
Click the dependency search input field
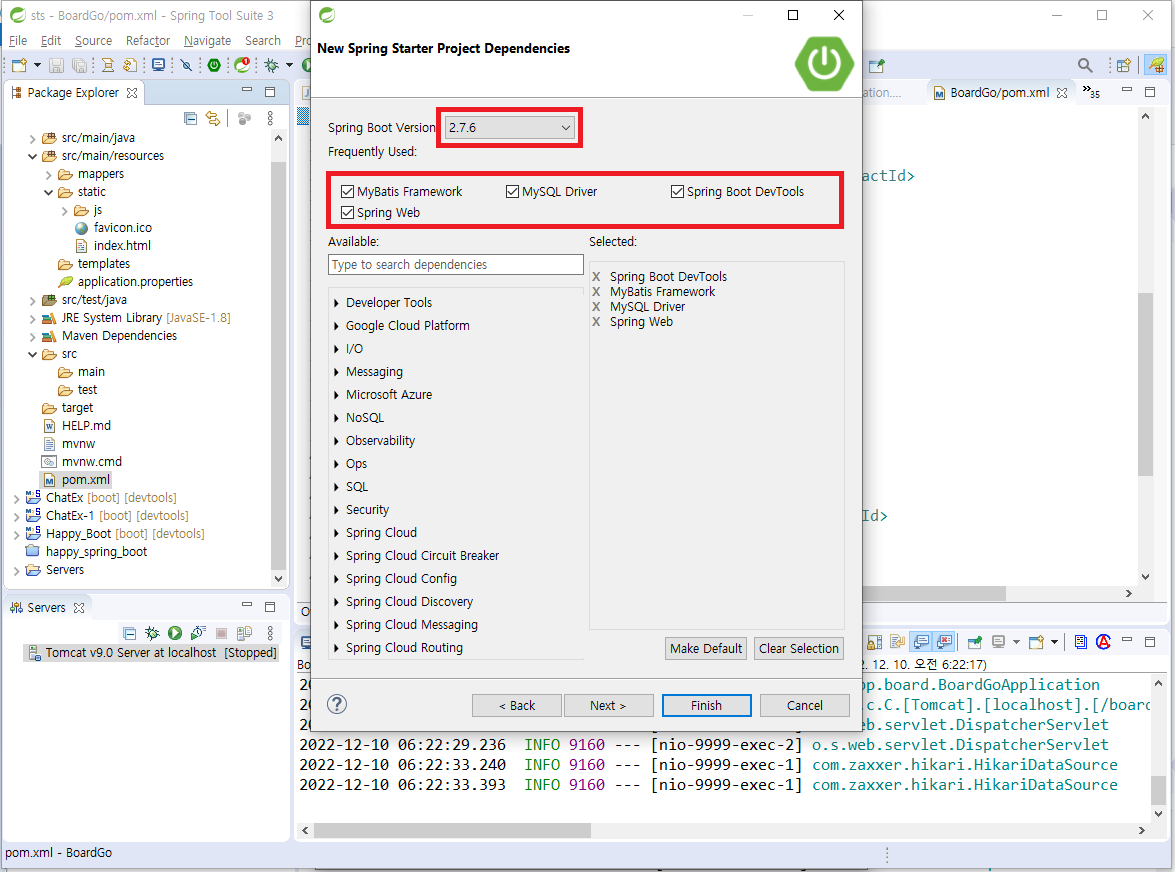click(456, 264)
